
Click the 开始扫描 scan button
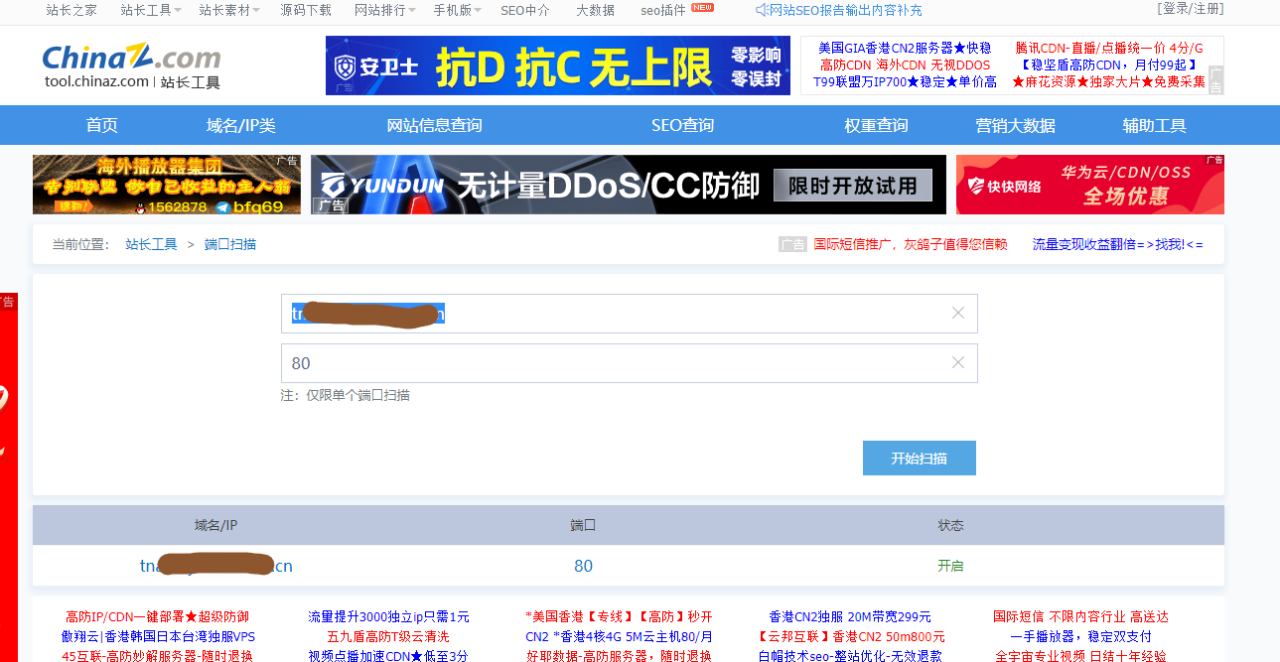click(919, 457)
